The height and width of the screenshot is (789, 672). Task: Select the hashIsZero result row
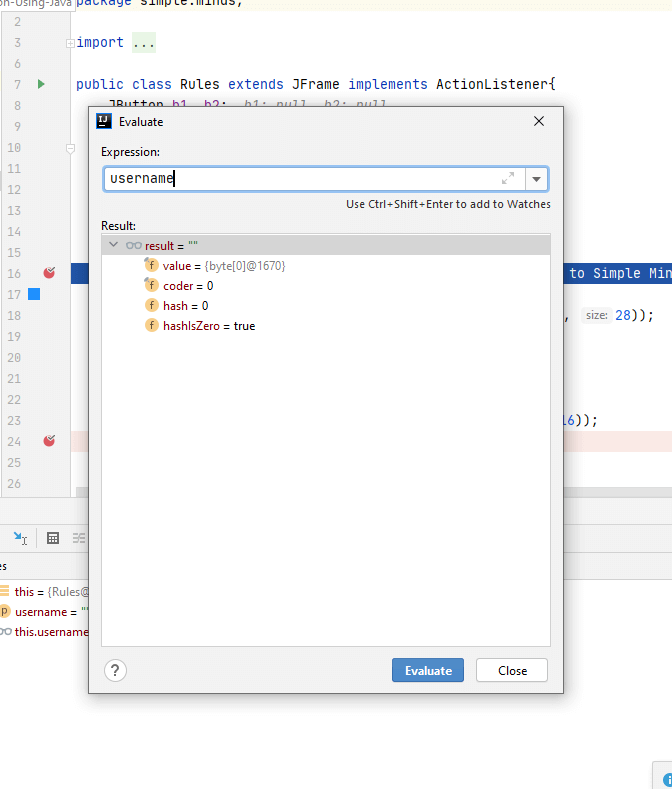[208, 326]
